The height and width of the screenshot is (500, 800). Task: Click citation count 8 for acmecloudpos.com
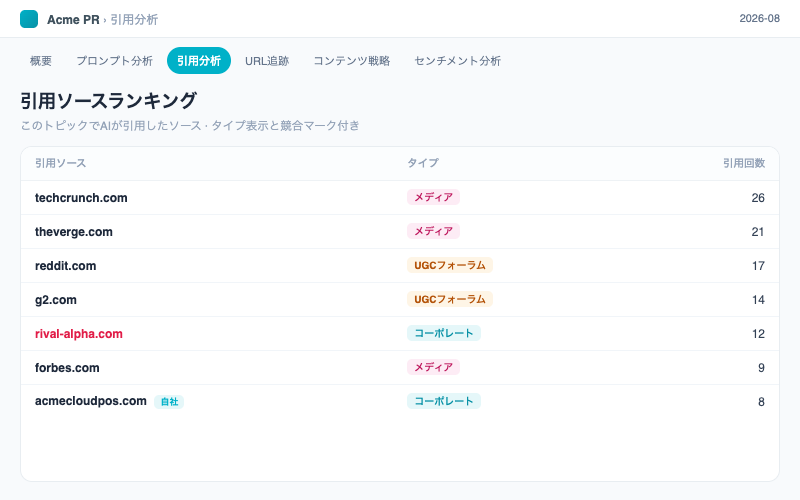[x=761, y=402]
